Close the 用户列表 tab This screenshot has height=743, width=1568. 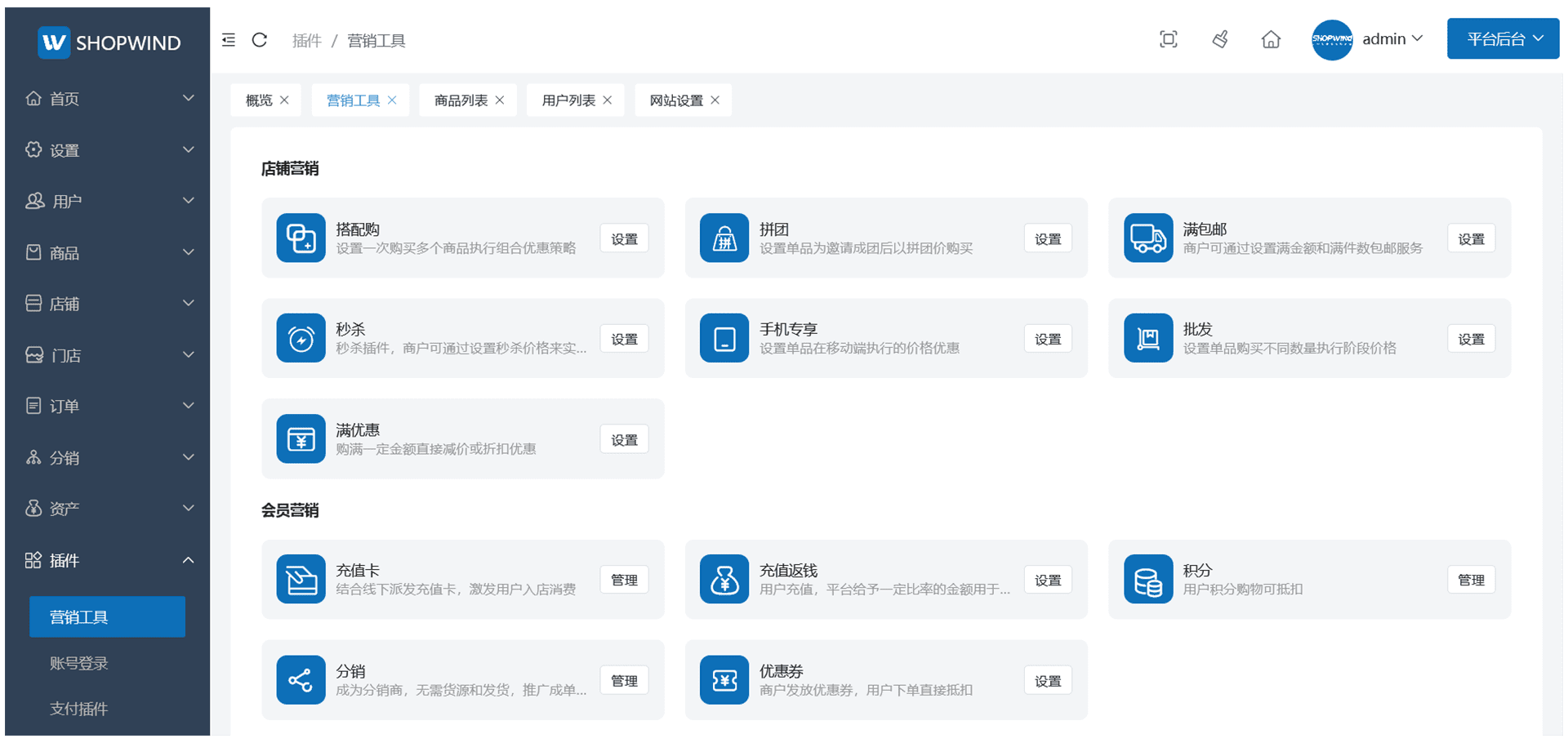click(608, 100)
